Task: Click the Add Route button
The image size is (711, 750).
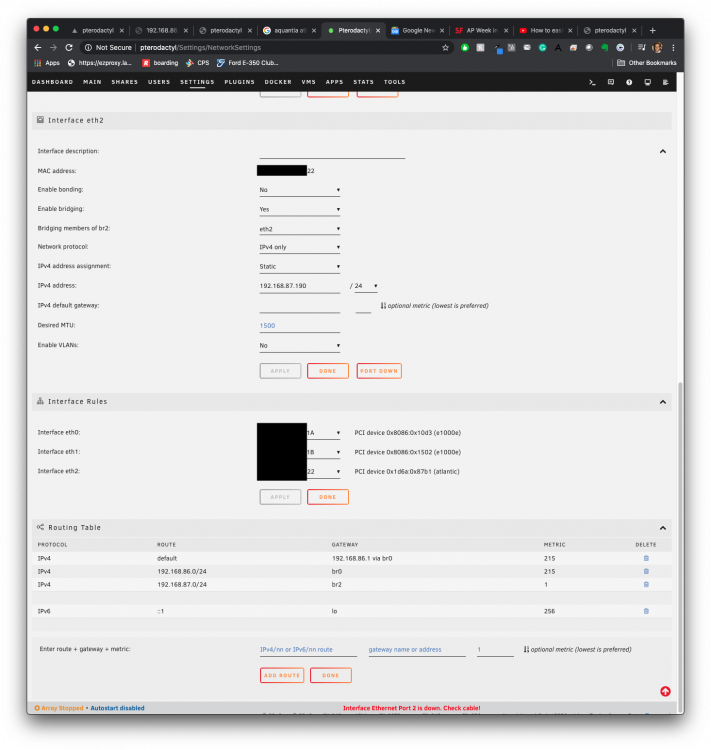Action: pos(282,675)
